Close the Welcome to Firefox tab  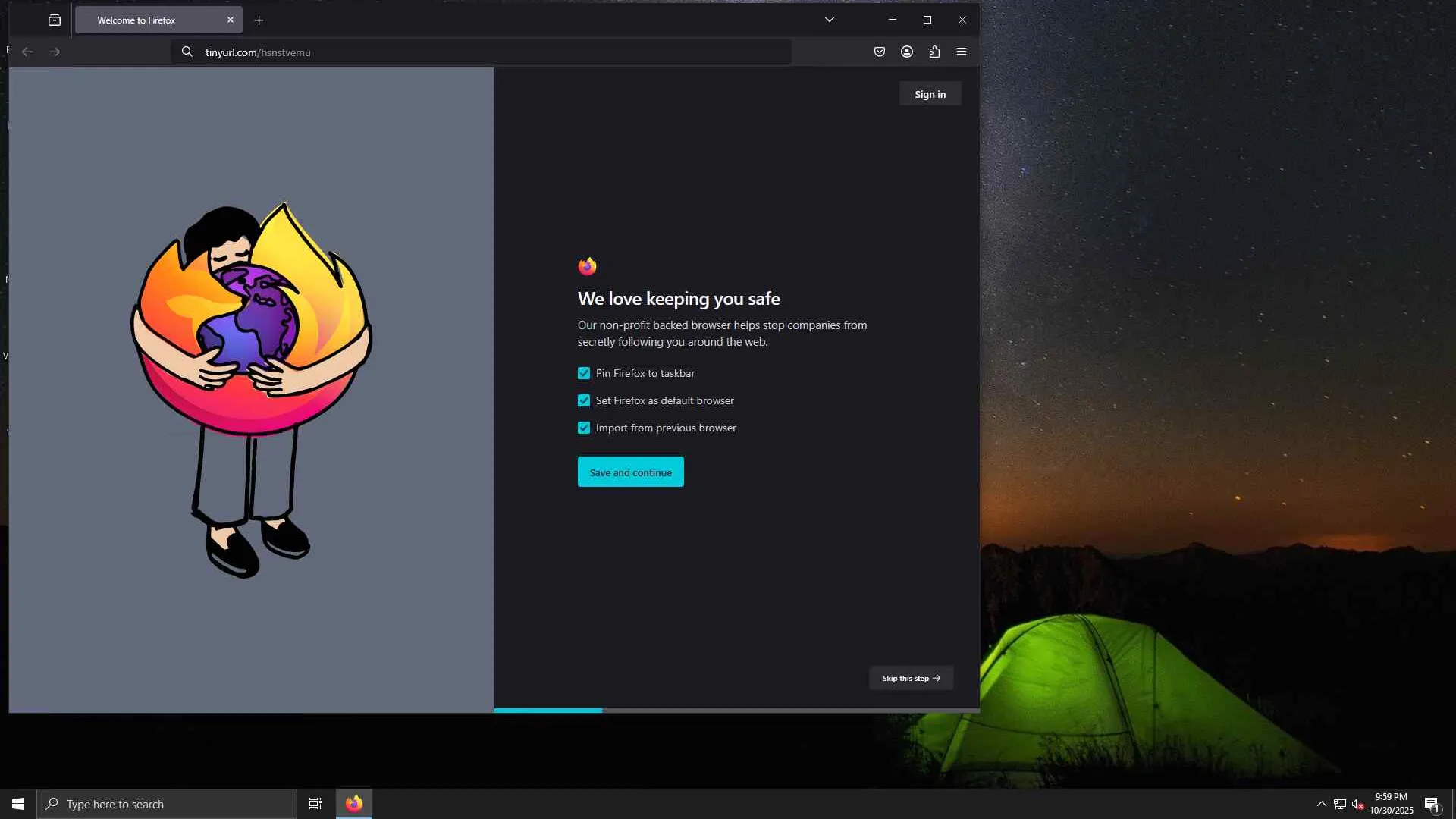[231, 20]
